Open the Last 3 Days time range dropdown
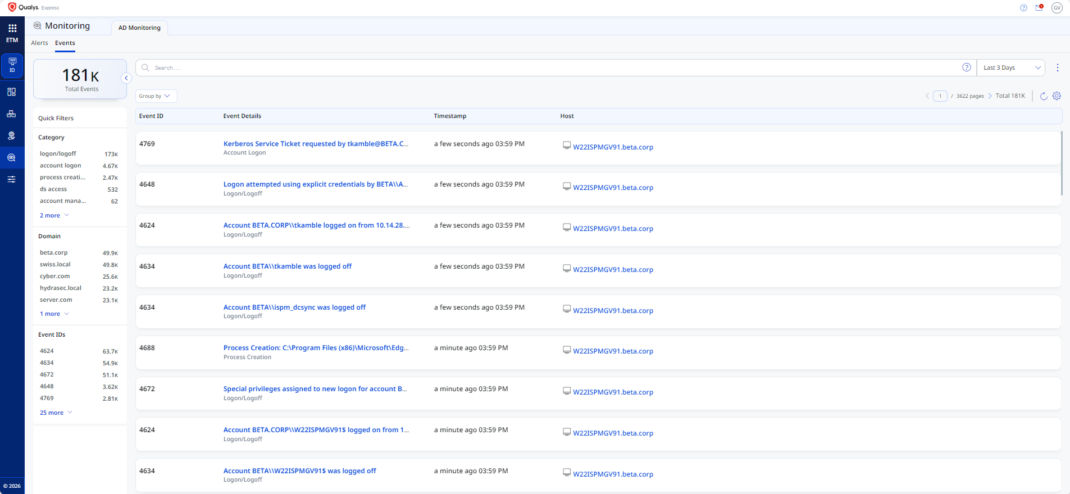The image size is (1070, 494). pyautogui.click(x=1010, y=68)
